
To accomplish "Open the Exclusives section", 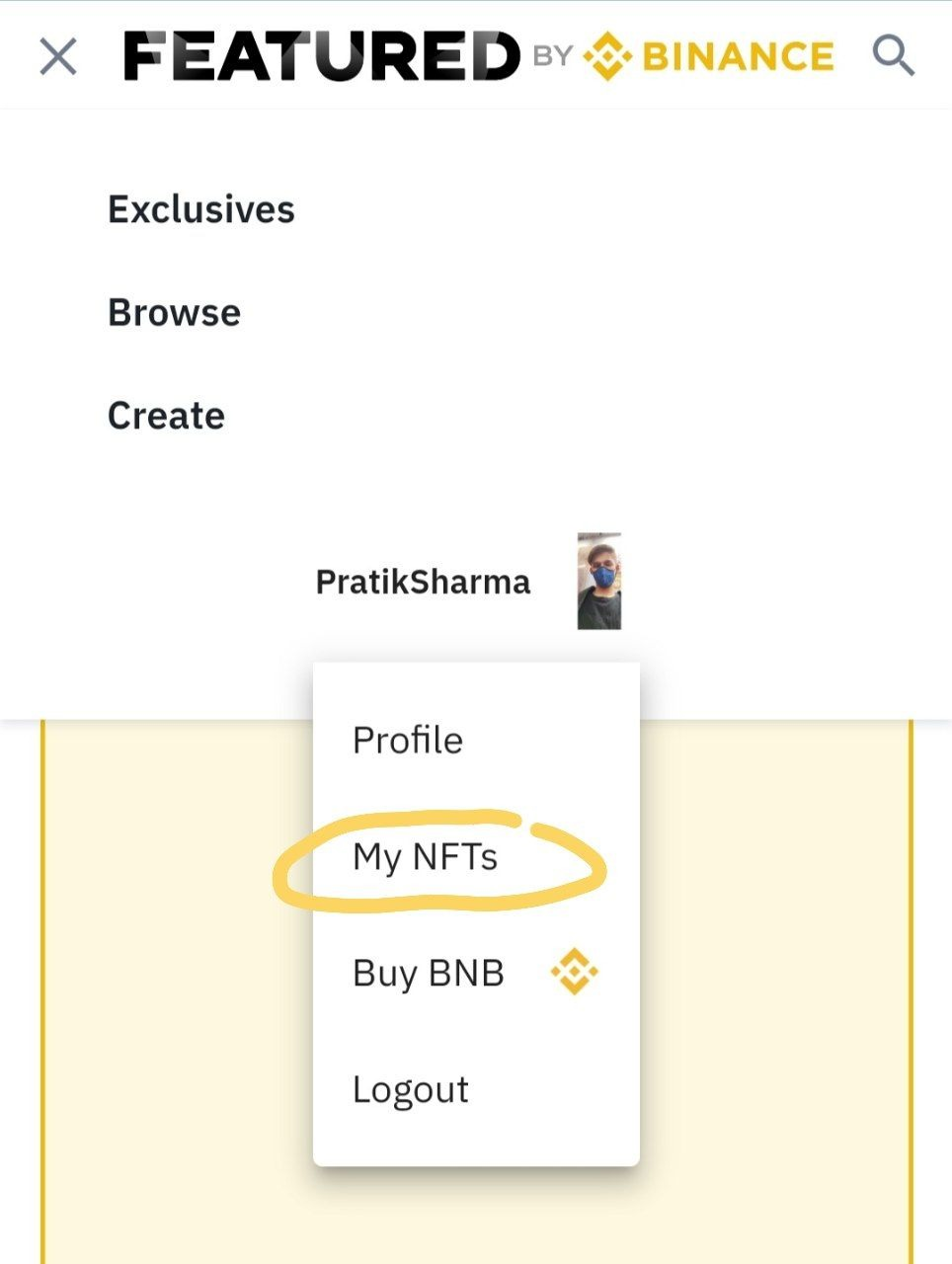I will click(201, 209).
